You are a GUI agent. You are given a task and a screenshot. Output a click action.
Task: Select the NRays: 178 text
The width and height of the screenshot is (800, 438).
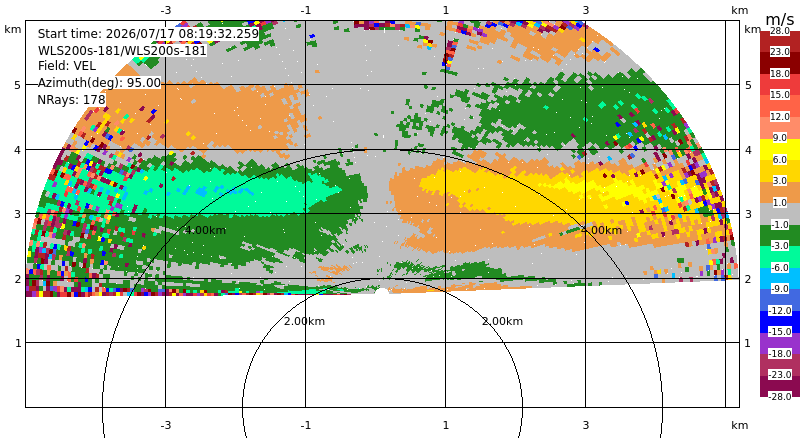coord(71,100)
